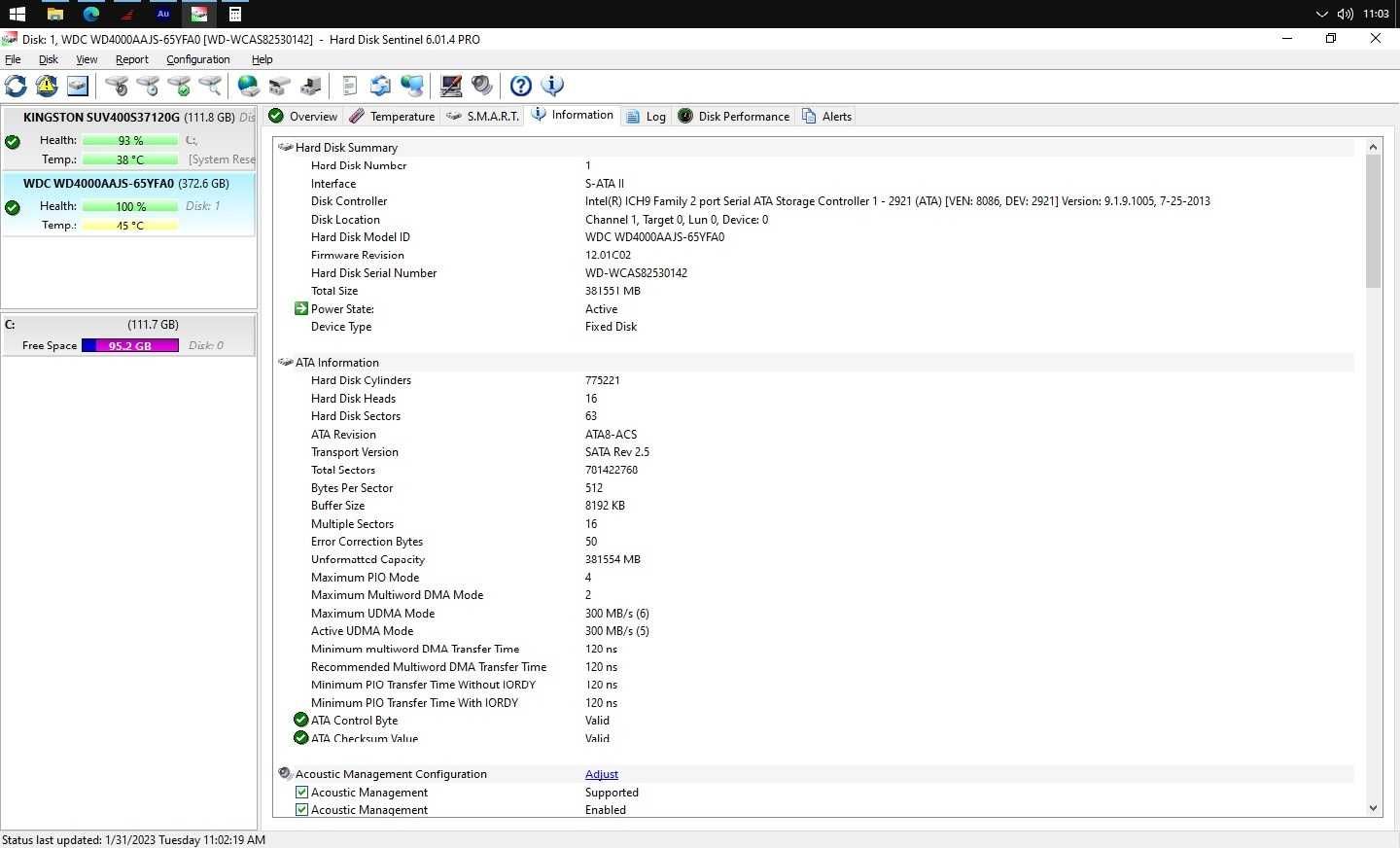Viewport: 1400px width, 848px height.
Task: Click the scrollbar up arrow in the information panel
Action: 1373,147
